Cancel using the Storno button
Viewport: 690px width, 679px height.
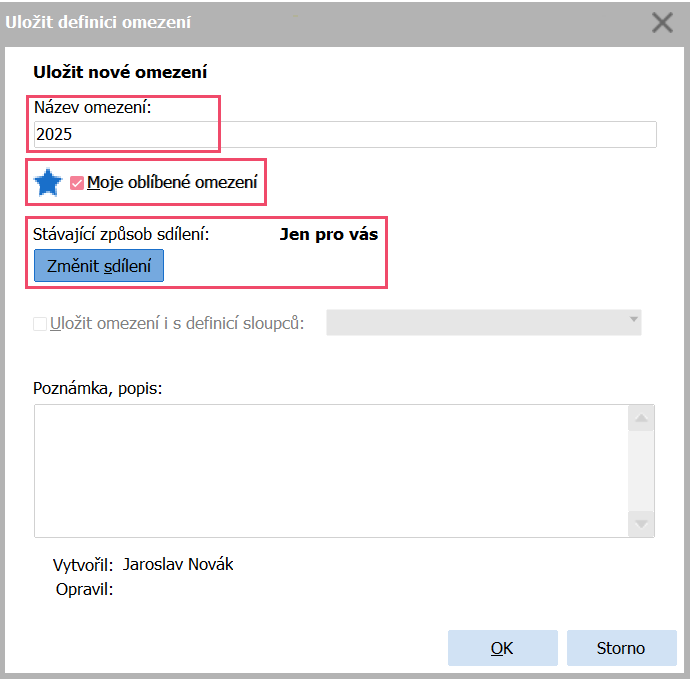pyautogui.click(x=621, y=648)
